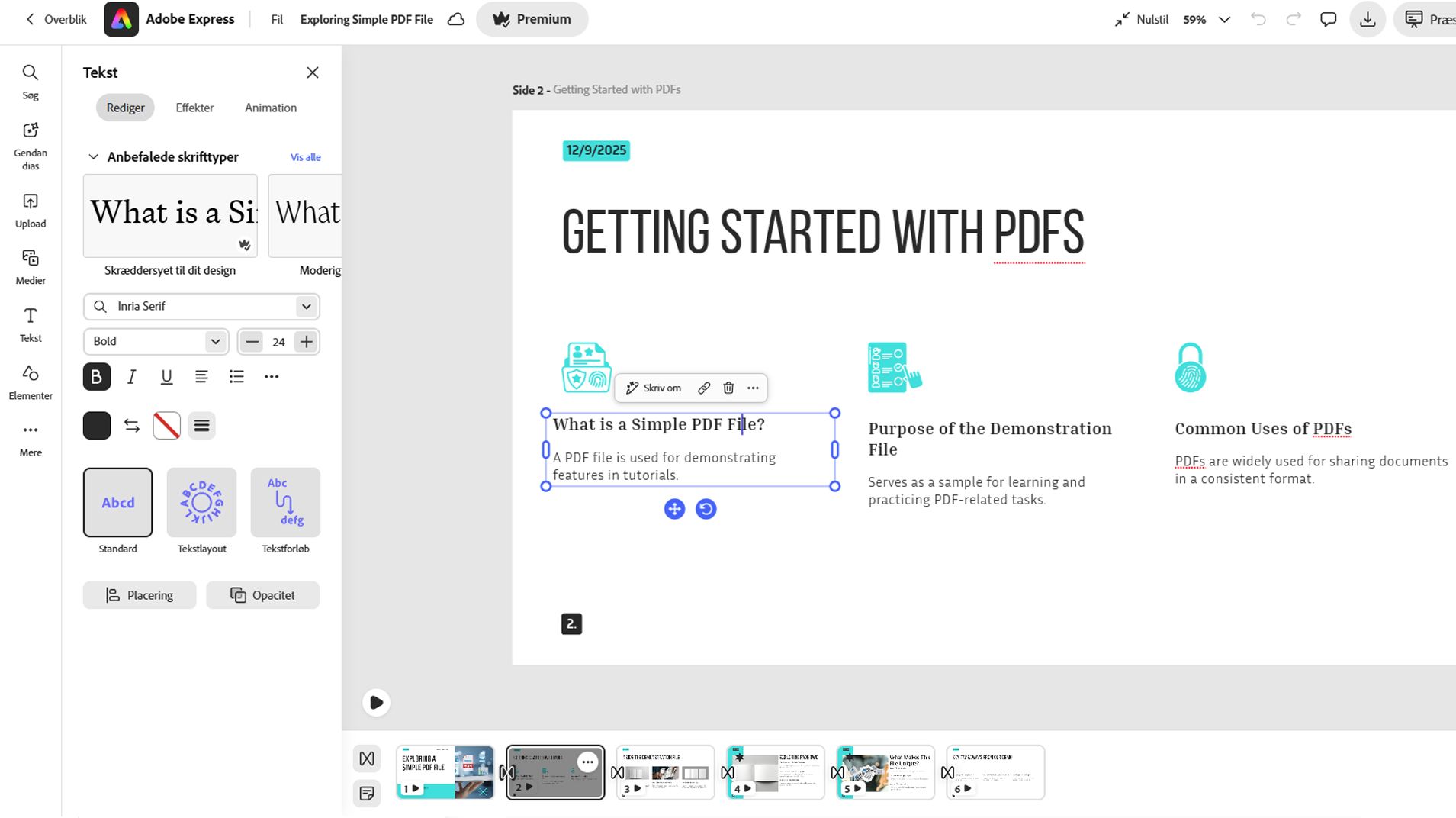Switch to the Animation tab
This screenshot has height=818, width=1456.
tap(271, 108)
